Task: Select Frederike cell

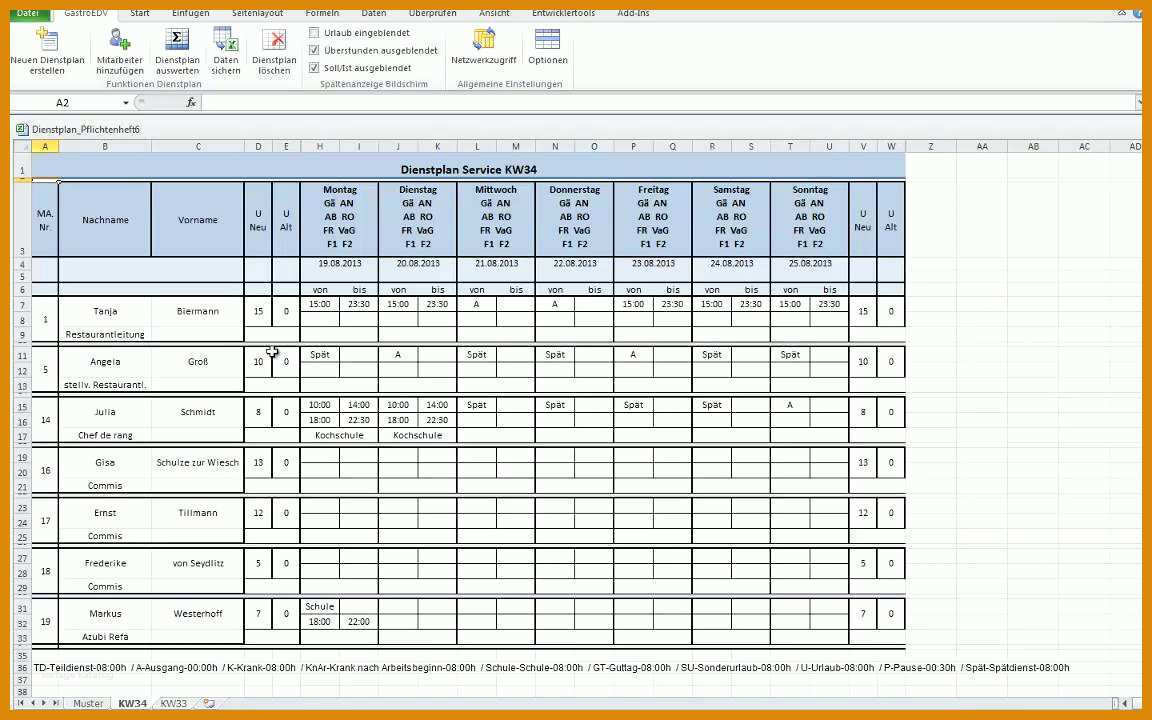Action: [105, 564]
